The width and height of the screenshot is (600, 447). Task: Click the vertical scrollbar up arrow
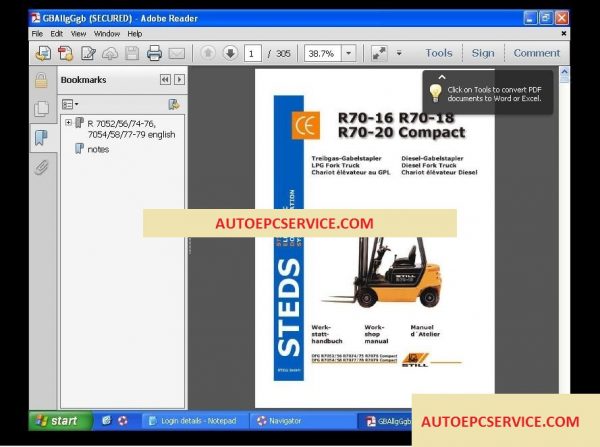[564, 71]
